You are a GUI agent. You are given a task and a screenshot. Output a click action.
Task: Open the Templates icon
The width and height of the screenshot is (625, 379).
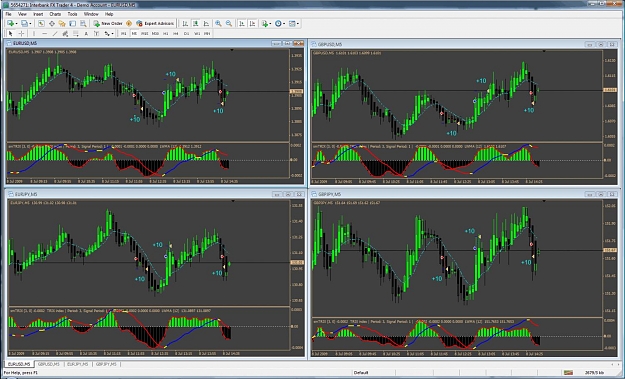pos(292,24)
